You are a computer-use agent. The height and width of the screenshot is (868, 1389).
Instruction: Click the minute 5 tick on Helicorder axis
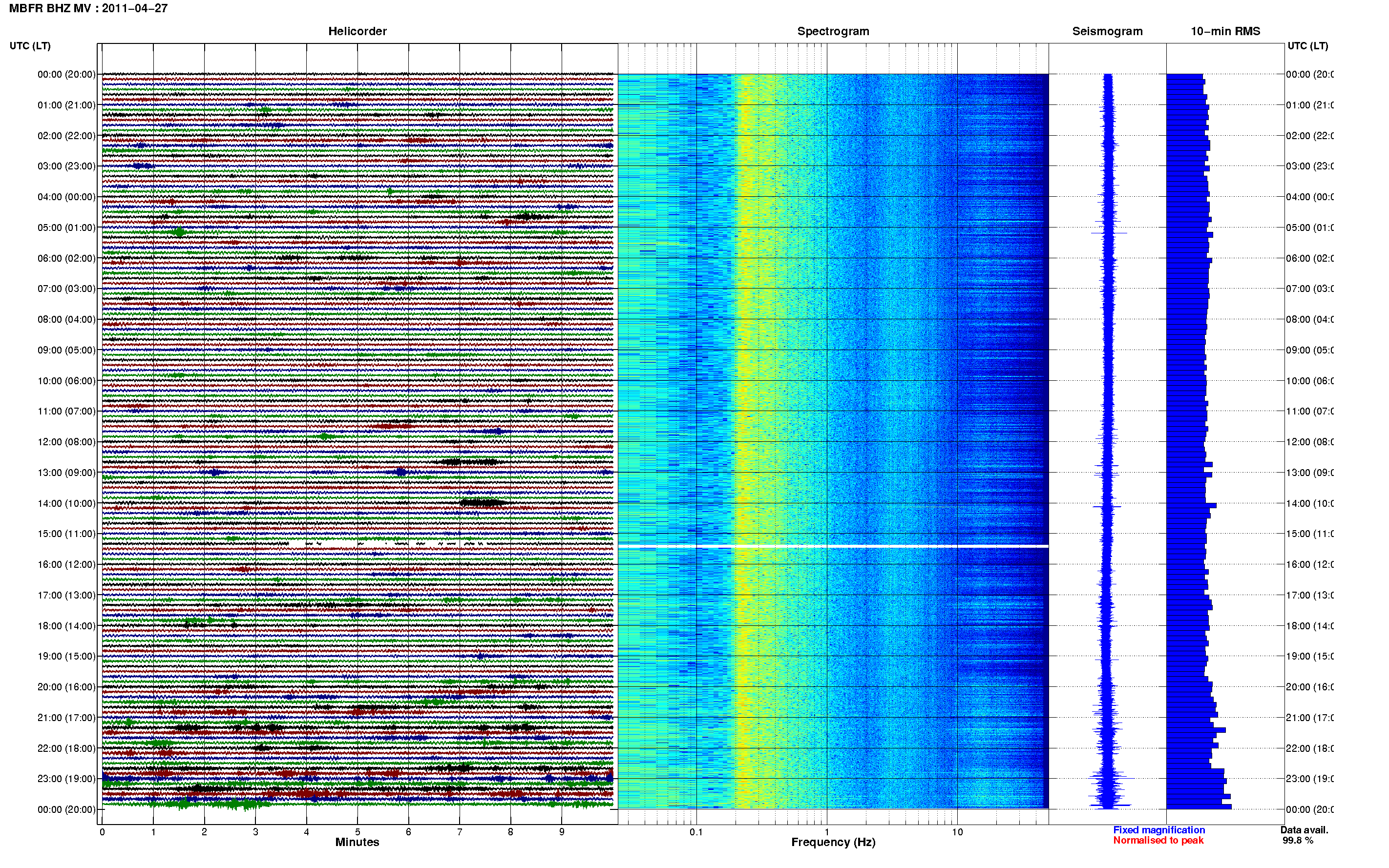pos(357,832)
